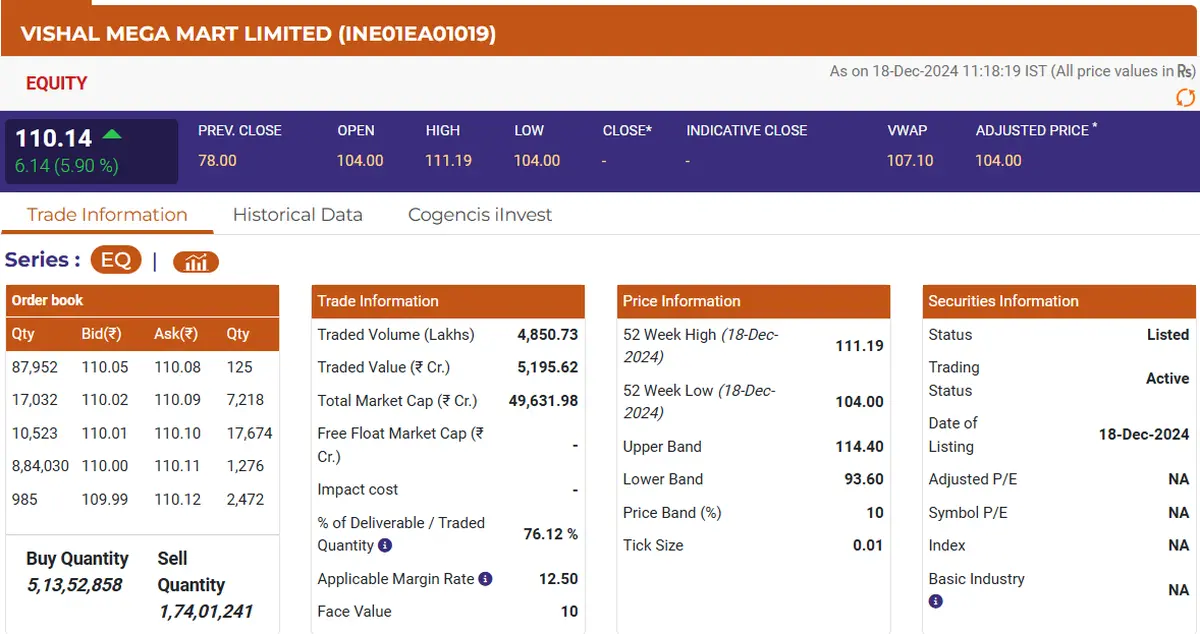Click the Total Market Cap value 49,631.98
Screen dimensions: 1200x634
click(x=542, y=401)
